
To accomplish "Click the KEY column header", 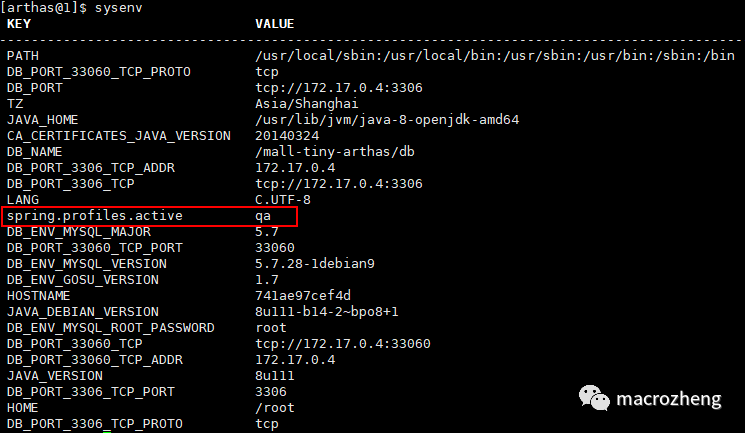I will coord(19,24).
